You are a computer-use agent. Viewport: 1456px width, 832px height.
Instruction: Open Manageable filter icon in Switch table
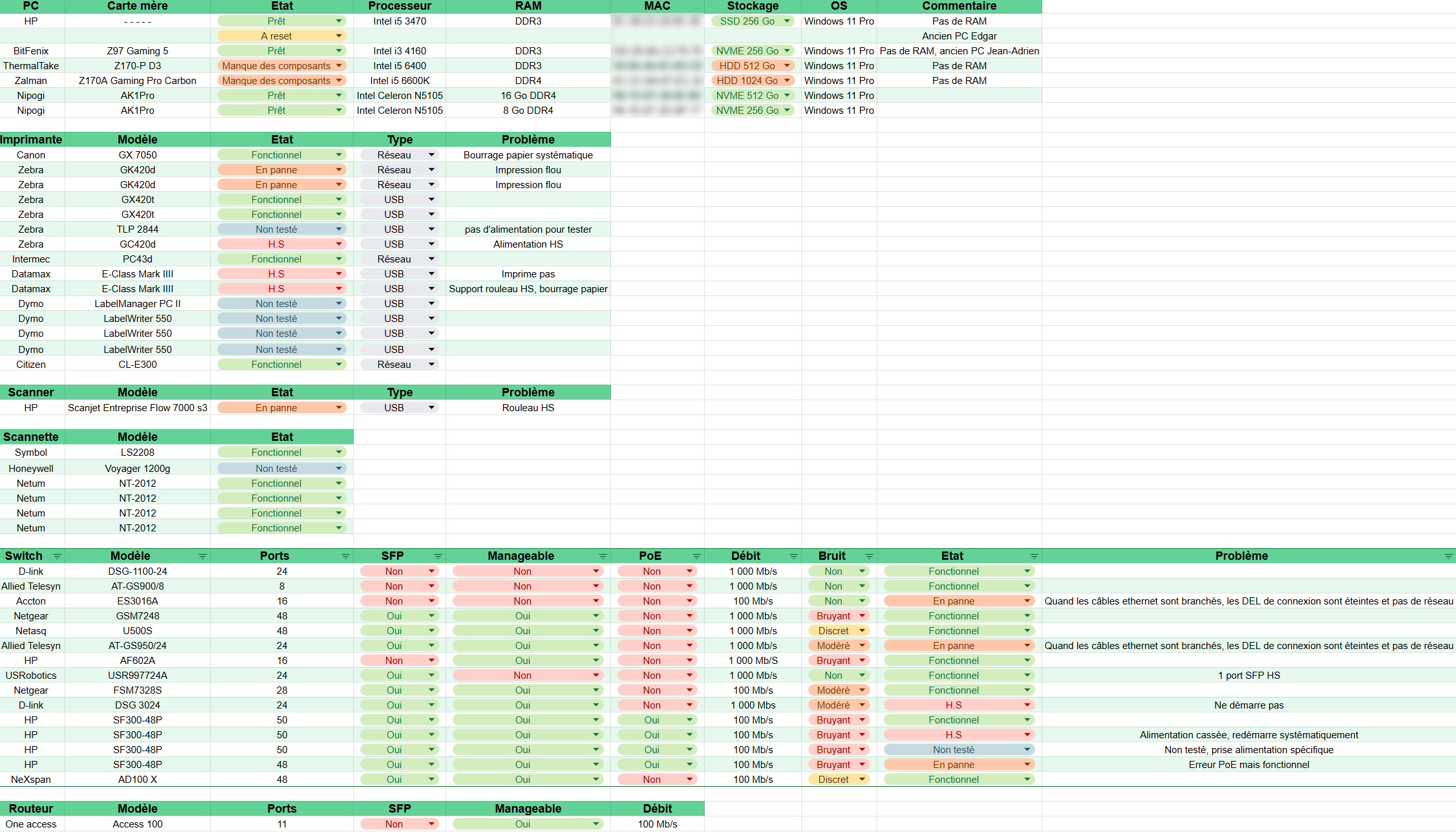coord(603,557)
